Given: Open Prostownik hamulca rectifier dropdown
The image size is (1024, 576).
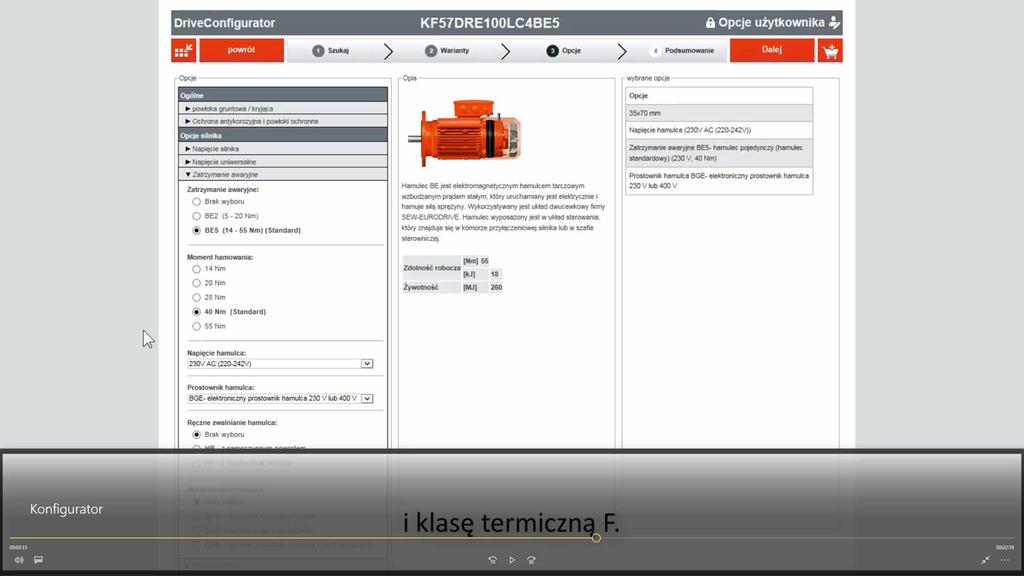Looking at the screenshot, I should (280, 398).
